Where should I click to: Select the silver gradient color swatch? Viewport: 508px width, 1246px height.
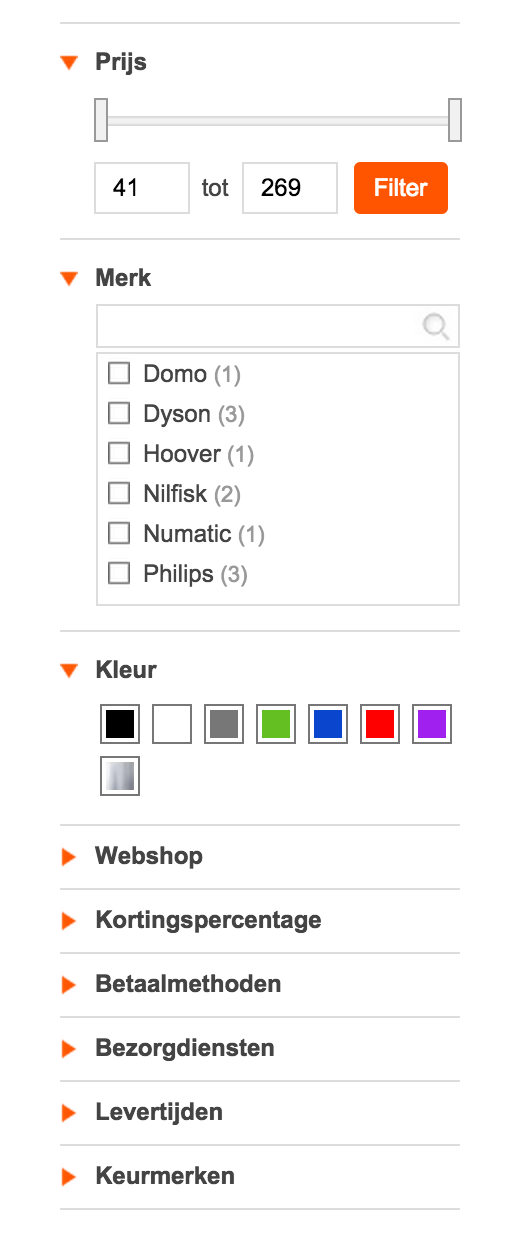pos(120,776)
